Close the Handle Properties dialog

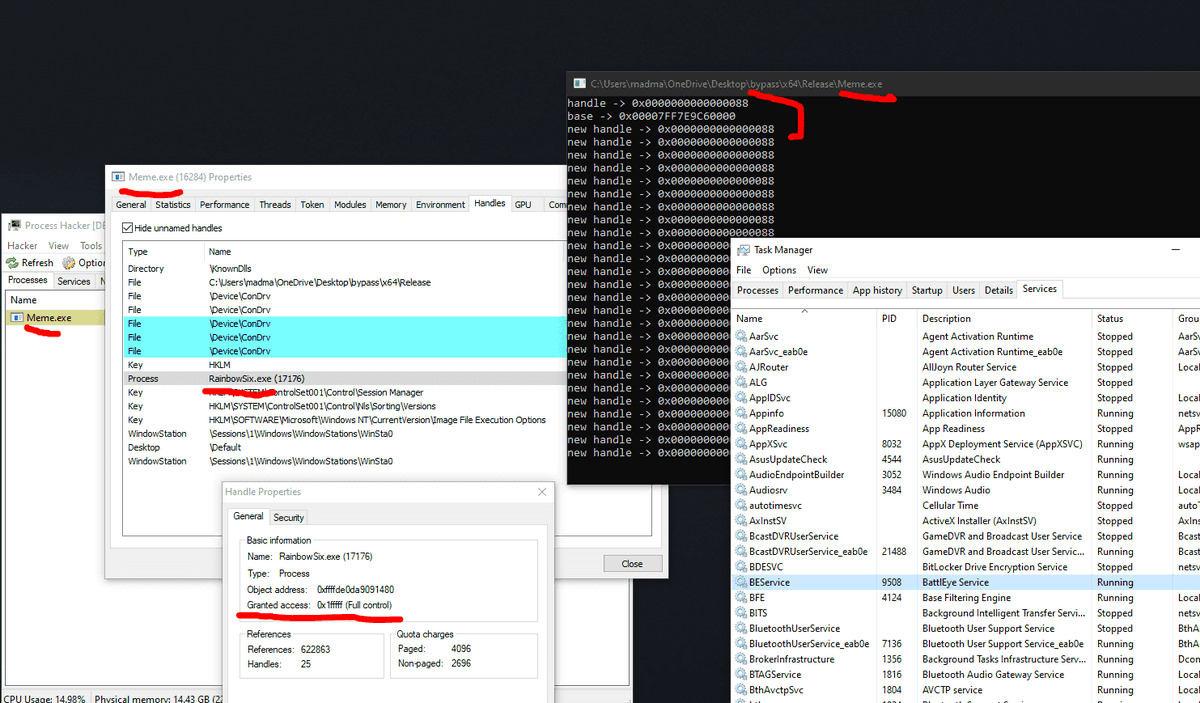[x=542, y=492]
